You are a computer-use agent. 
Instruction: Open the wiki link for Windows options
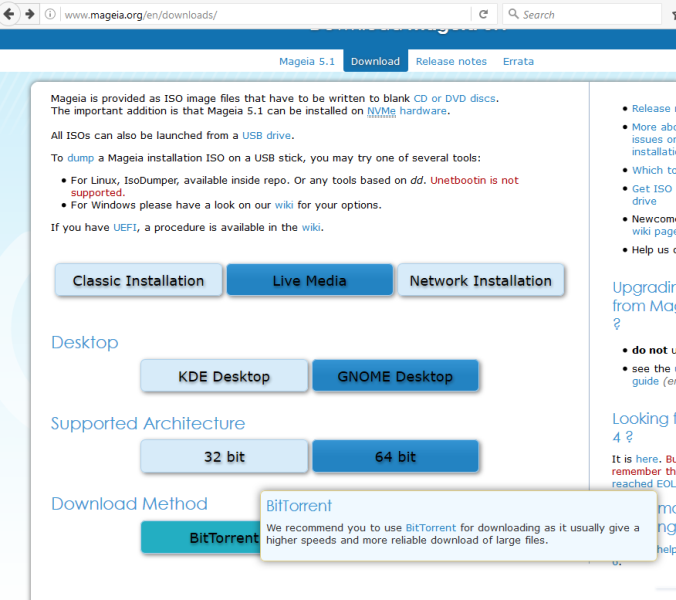click(x=284, y=205)
